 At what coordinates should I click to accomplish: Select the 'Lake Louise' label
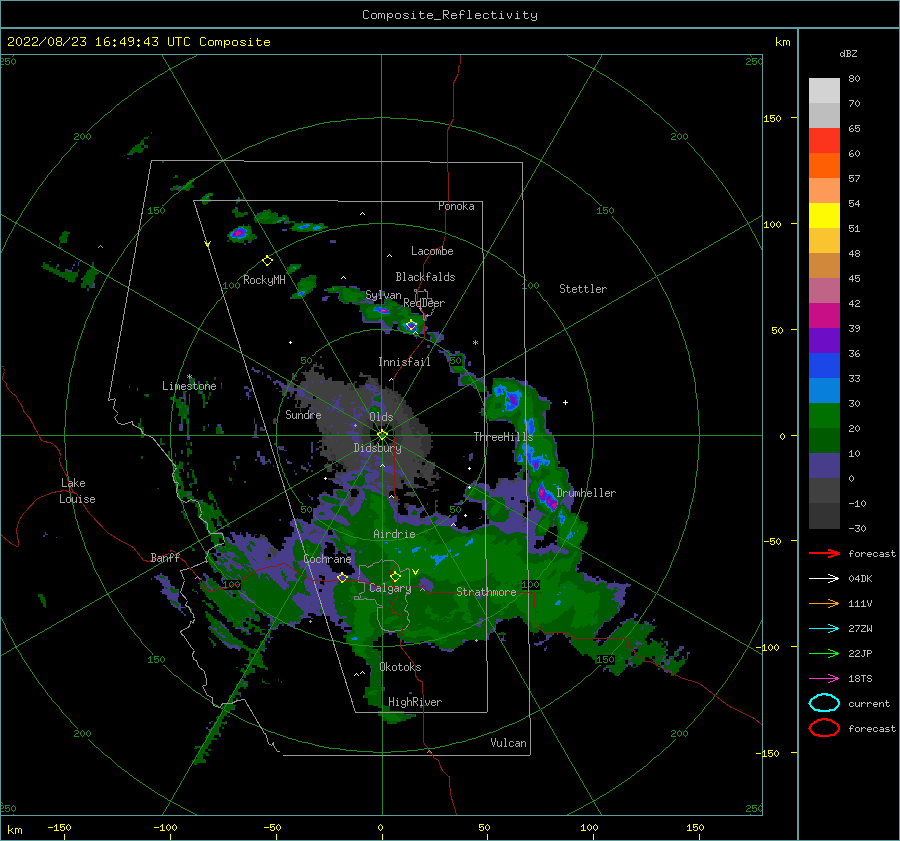pyautogui.click(x=77, y=491)
